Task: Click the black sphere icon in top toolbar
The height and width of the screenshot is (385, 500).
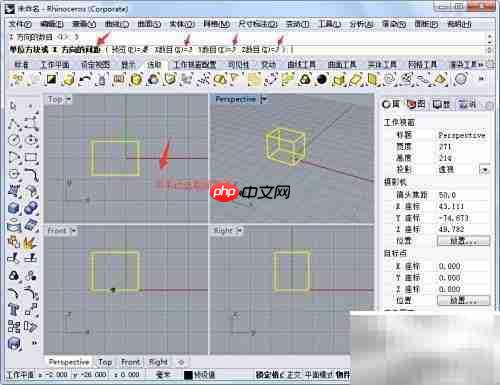Action: point(321,79)
